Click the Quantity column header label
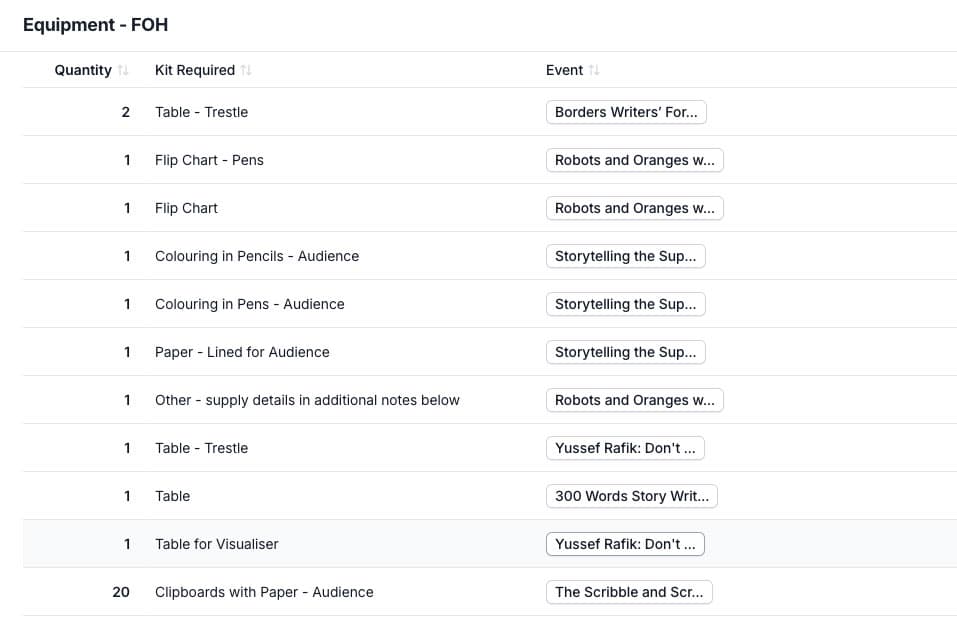This screenshot has height=620, width=957. pos(83,70)
